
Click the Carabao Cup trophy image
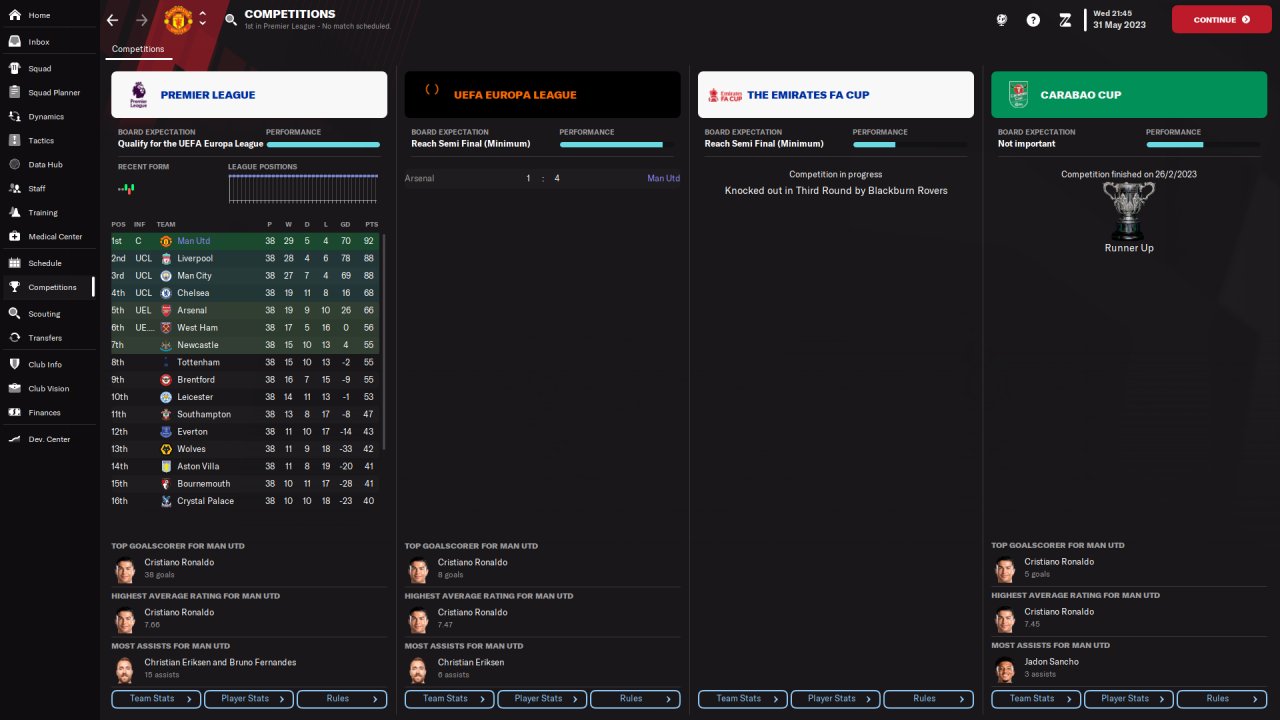pos(1129,211)
